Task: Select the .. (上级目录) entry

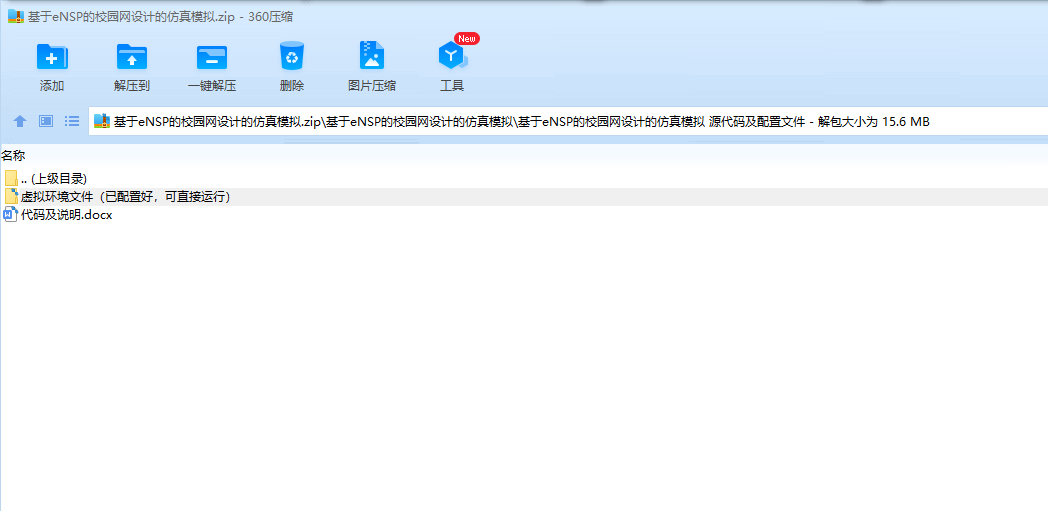Action: pos(54,178)
